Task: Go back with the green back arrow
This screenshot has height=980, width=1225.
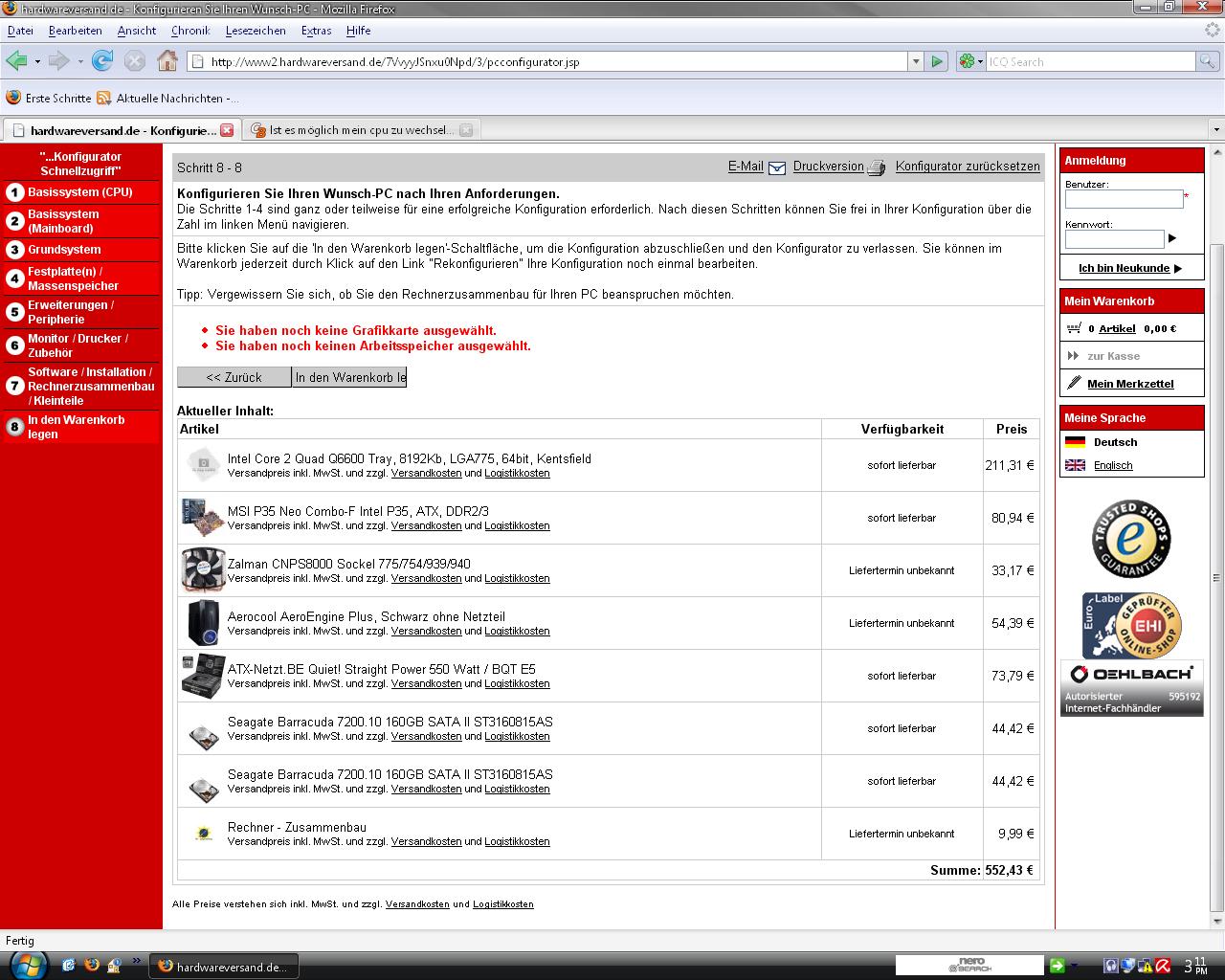Action: pyautogui.click(x=16, y=61)
